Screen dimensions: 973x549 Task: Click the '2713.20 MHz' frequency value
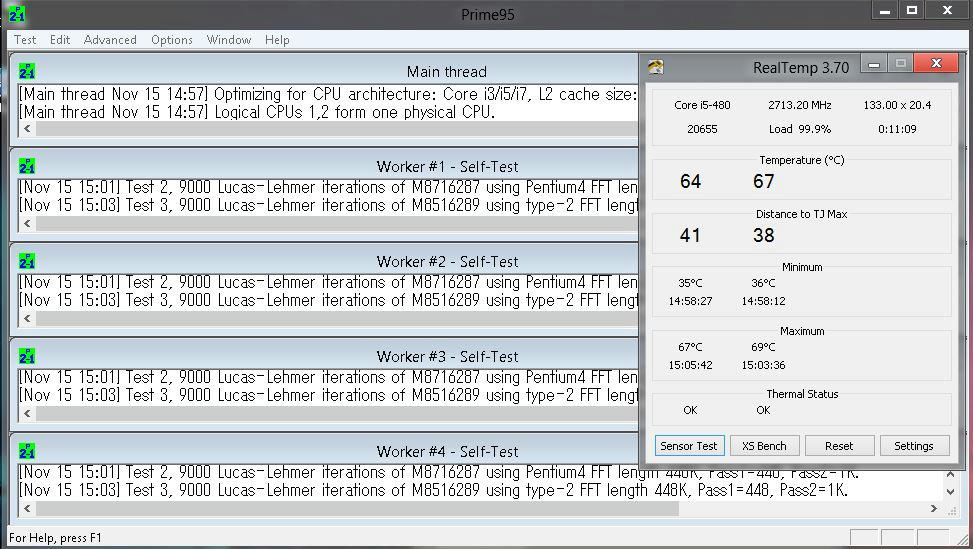(800, 105)
